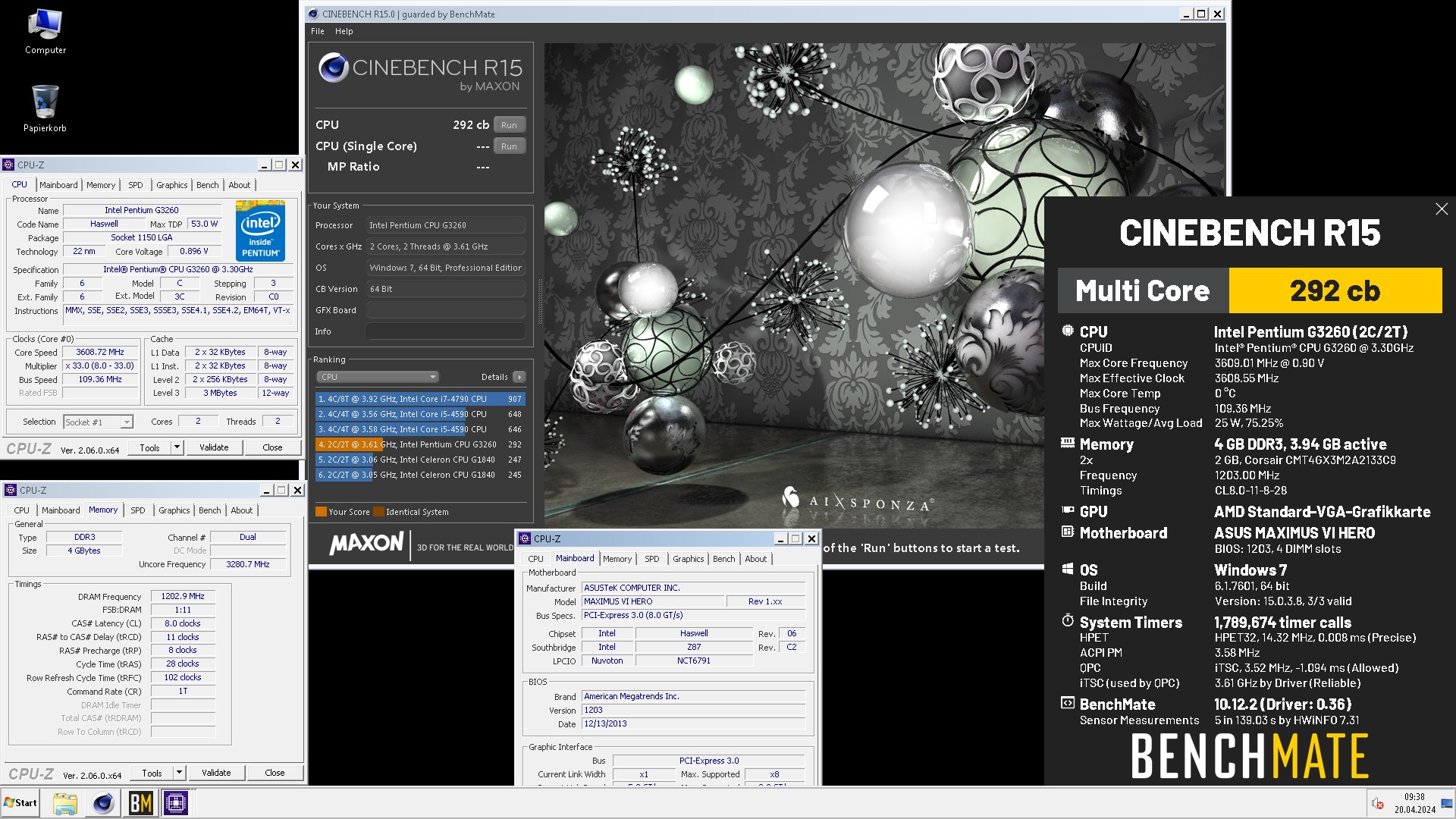The image size is (1456, 819).
Task: Select the CPU-Z taskbar icon
Action: [176, 803]
